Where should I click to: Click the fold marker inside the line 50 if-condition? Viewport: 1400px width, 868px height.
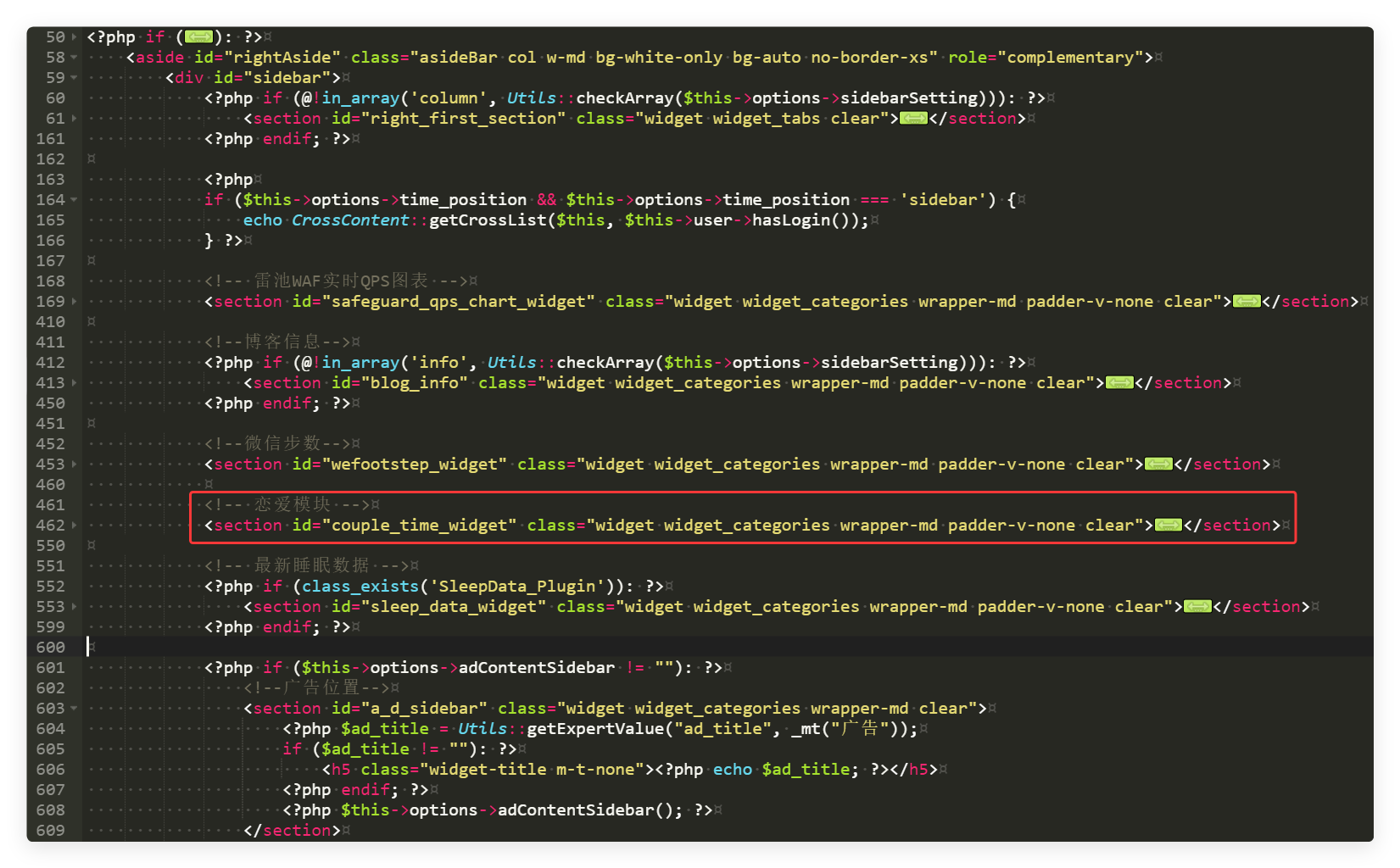pos(198,37)
